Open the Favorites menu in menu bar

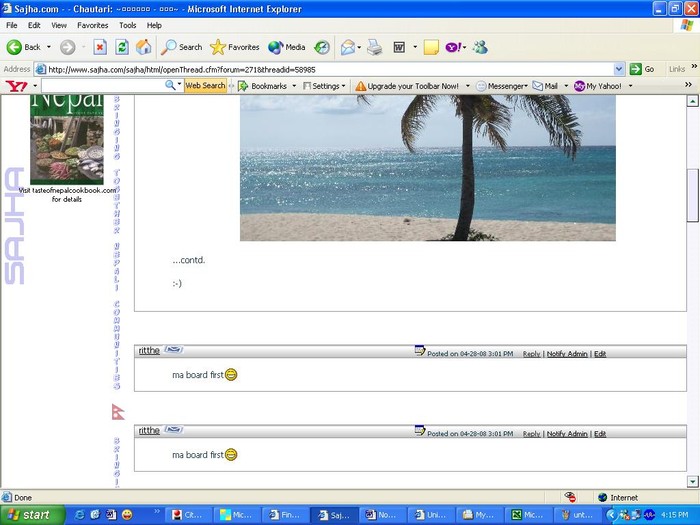point(93,25)
